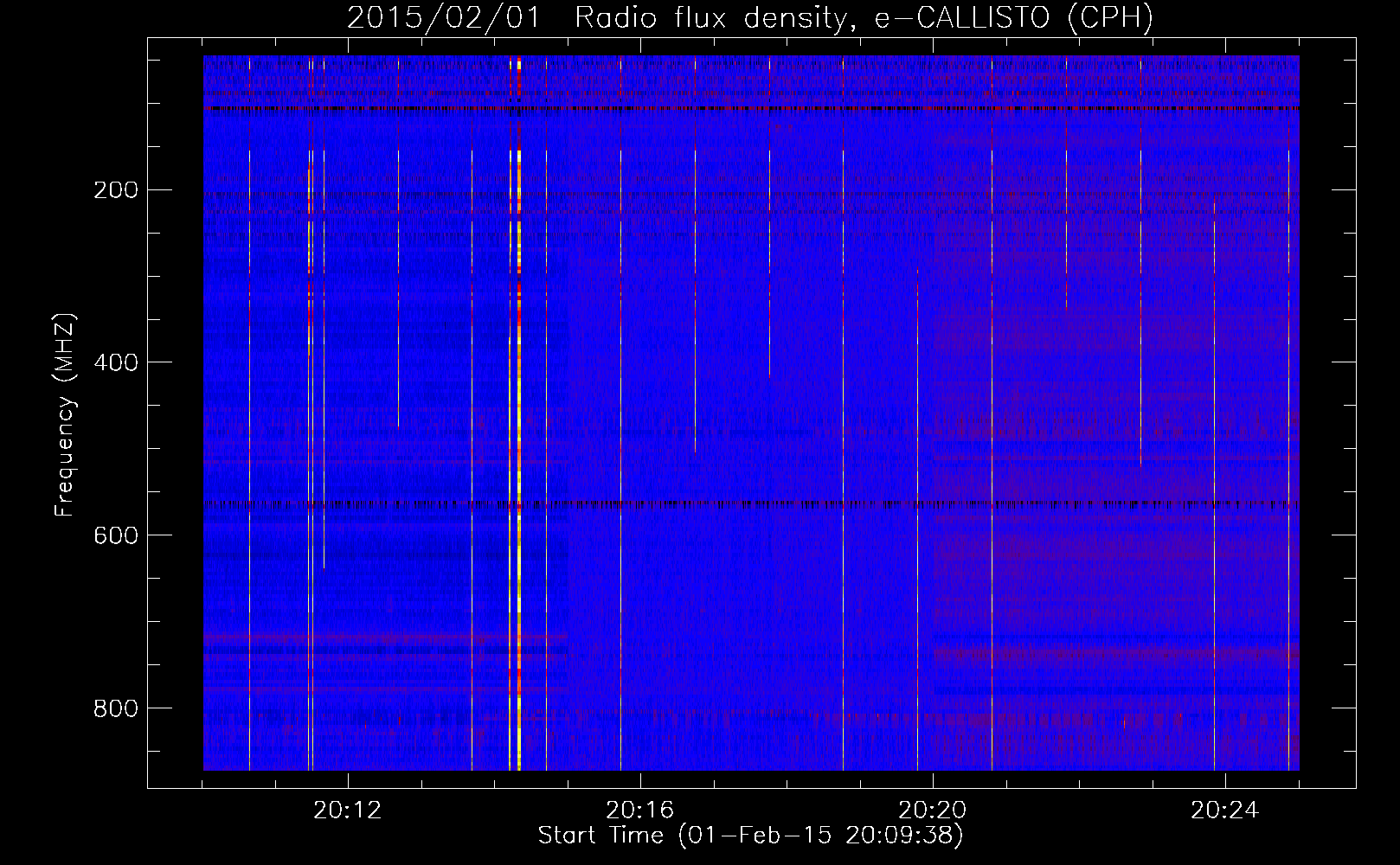The image size is (1400, 865).
Task: Click the 200 frequency tick label
Action: pyautogui.click(x=115, y=189)
